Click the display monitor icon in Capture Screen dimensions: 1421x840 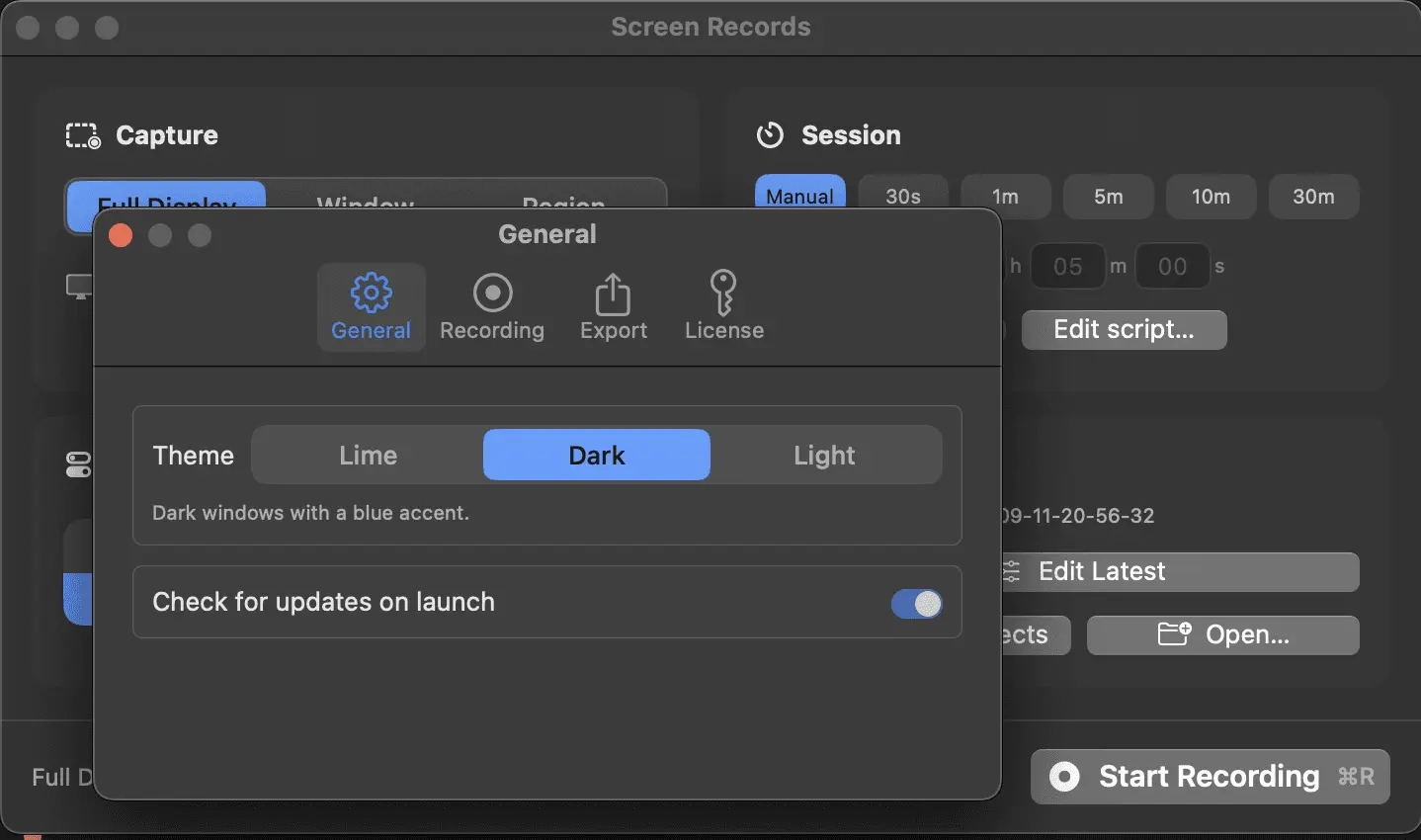(79, 288)
